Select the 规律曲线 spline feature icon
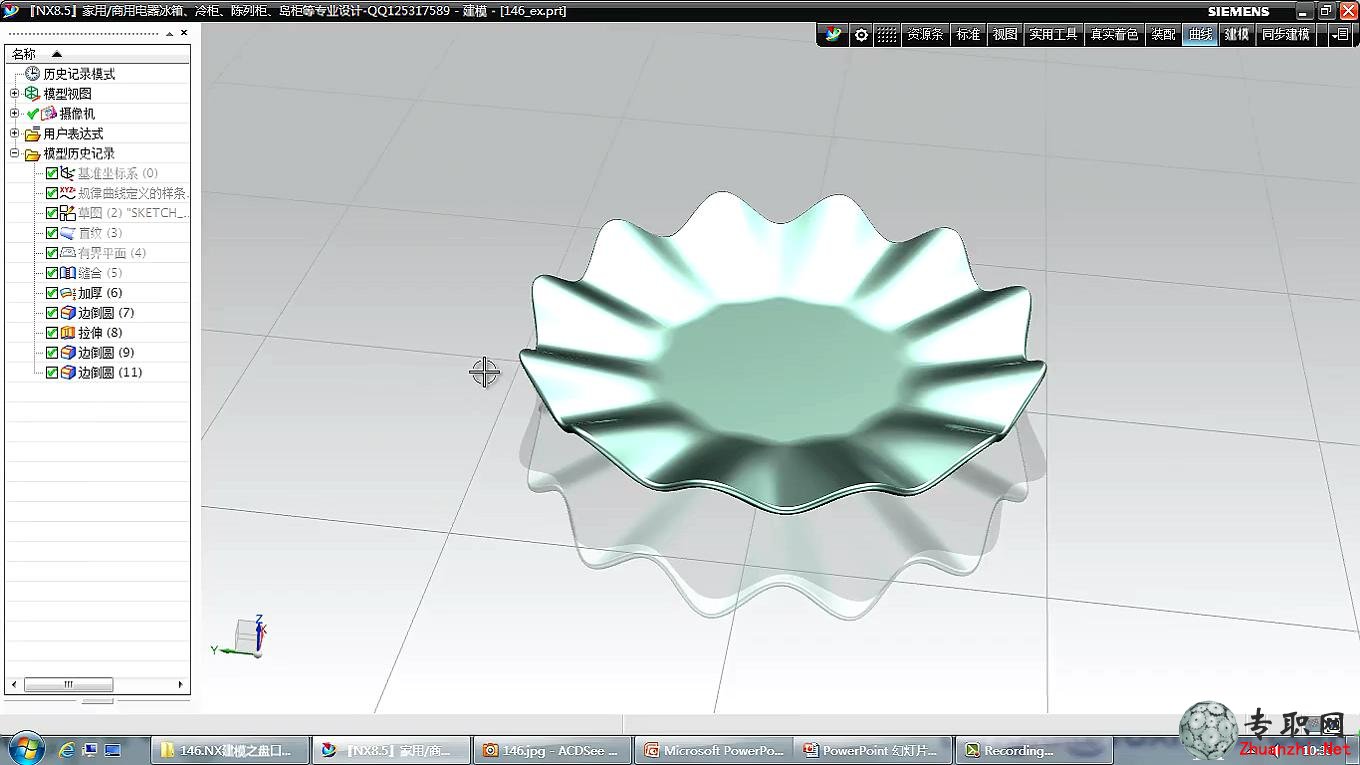The height and width of the screenshot is (765, 1360). [67, 193]
